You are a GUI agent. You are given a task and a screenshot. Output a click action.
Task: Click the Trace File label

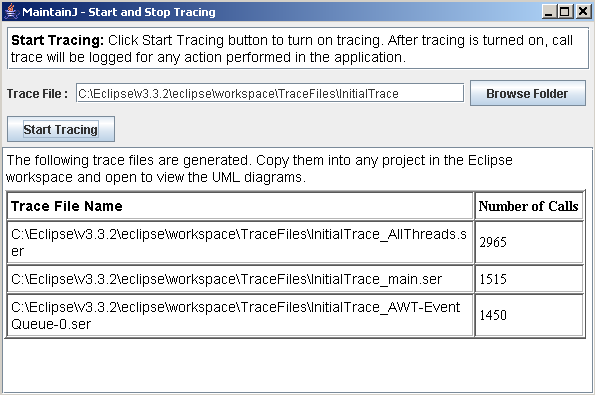click(x=37, y=94)
